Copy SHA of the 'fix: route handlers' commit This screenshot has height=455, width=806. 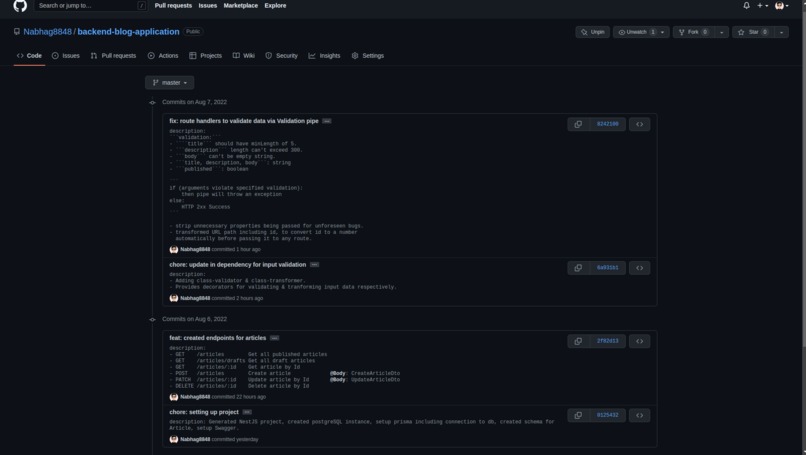578,124
